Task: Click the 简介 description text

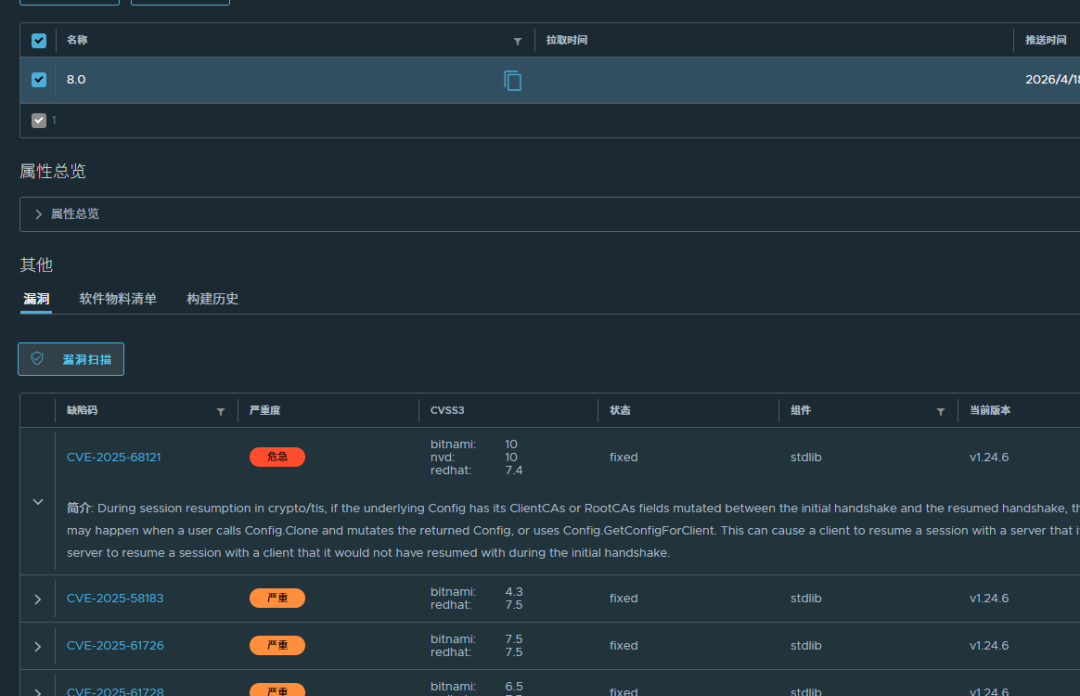Action: click(x=573, y=531)
